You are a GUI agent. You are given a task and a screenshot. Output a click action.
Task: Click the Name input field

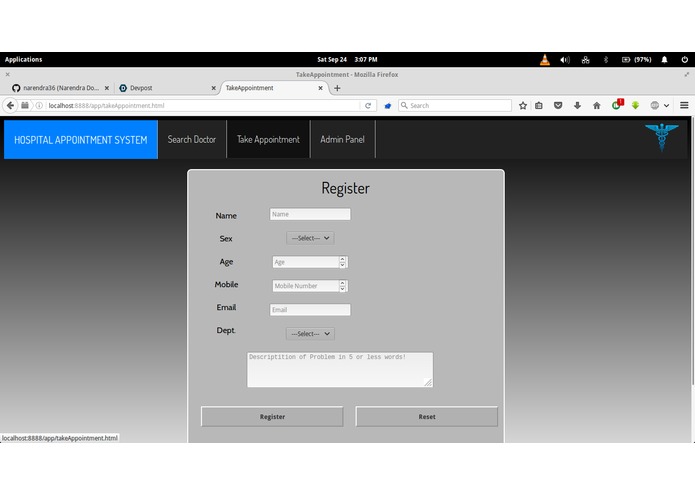tap(310, 214)
